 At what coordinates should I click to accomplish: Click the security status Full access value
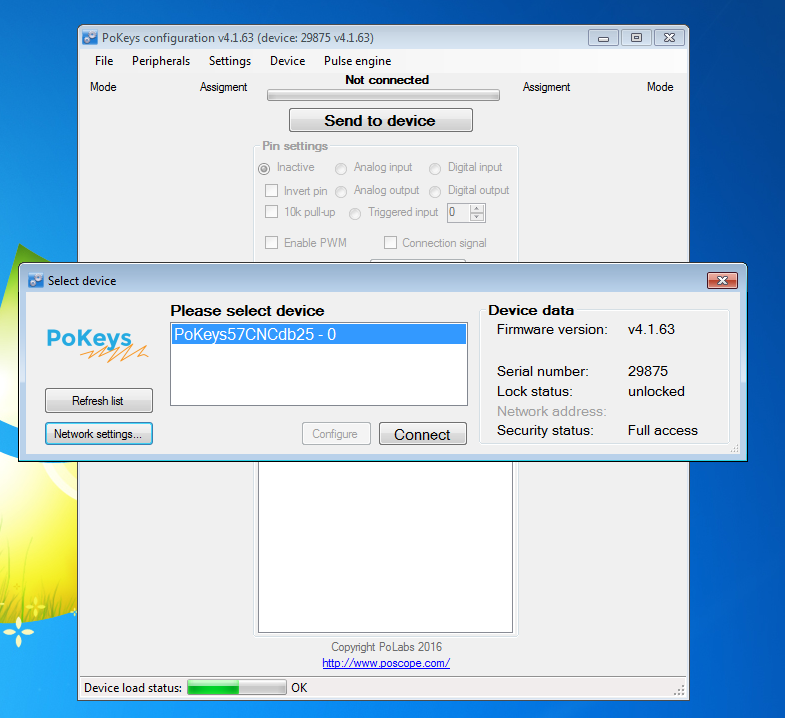click(662, 430)
